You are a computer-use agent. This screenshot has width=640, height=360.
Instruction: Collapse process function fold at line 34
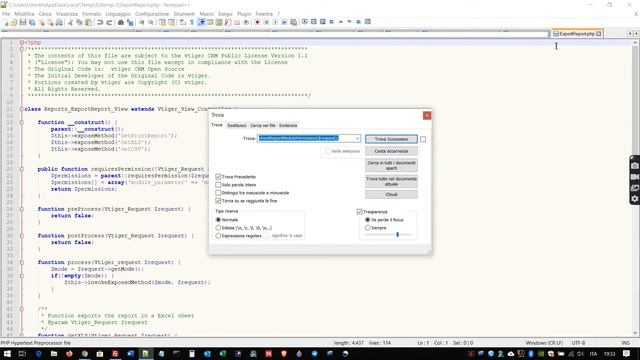[22, 262]
